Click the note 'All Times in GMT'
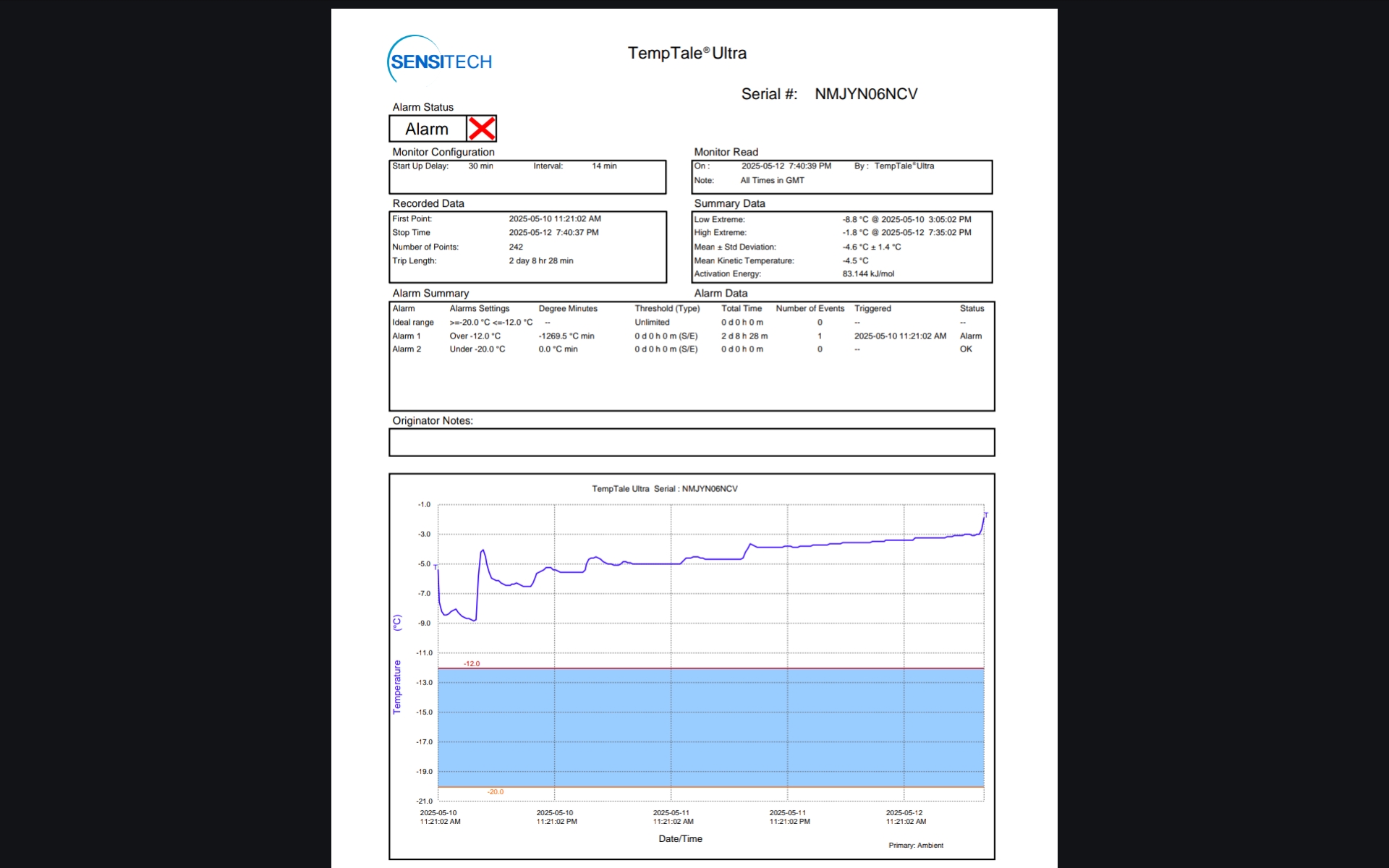The image size is (1389, 868). point(772,181)
